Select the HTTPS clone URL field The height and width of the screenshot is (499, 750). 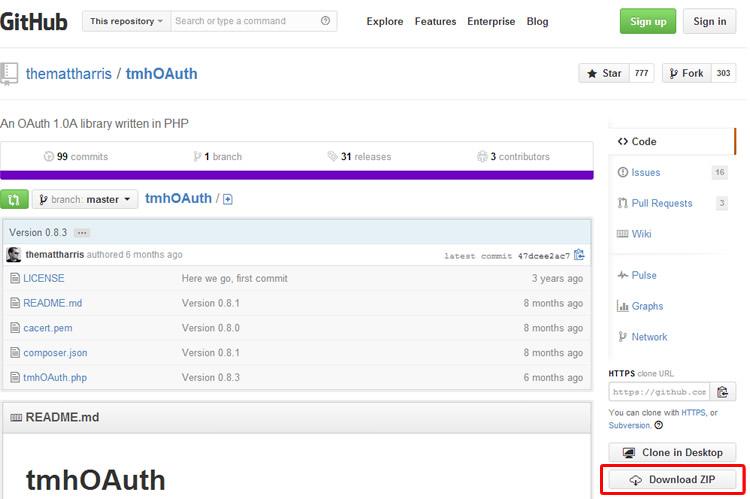659,392
